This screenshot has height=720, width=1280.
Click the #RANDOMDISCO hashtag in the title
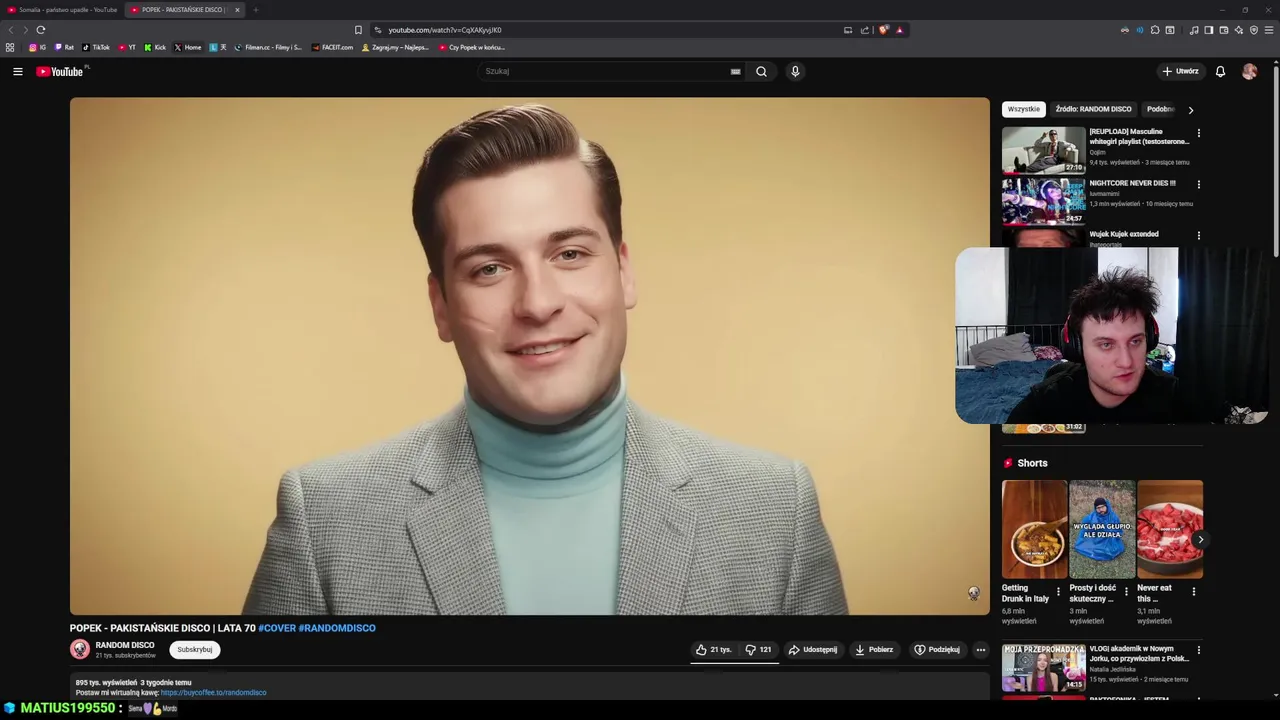coord(337,628)
